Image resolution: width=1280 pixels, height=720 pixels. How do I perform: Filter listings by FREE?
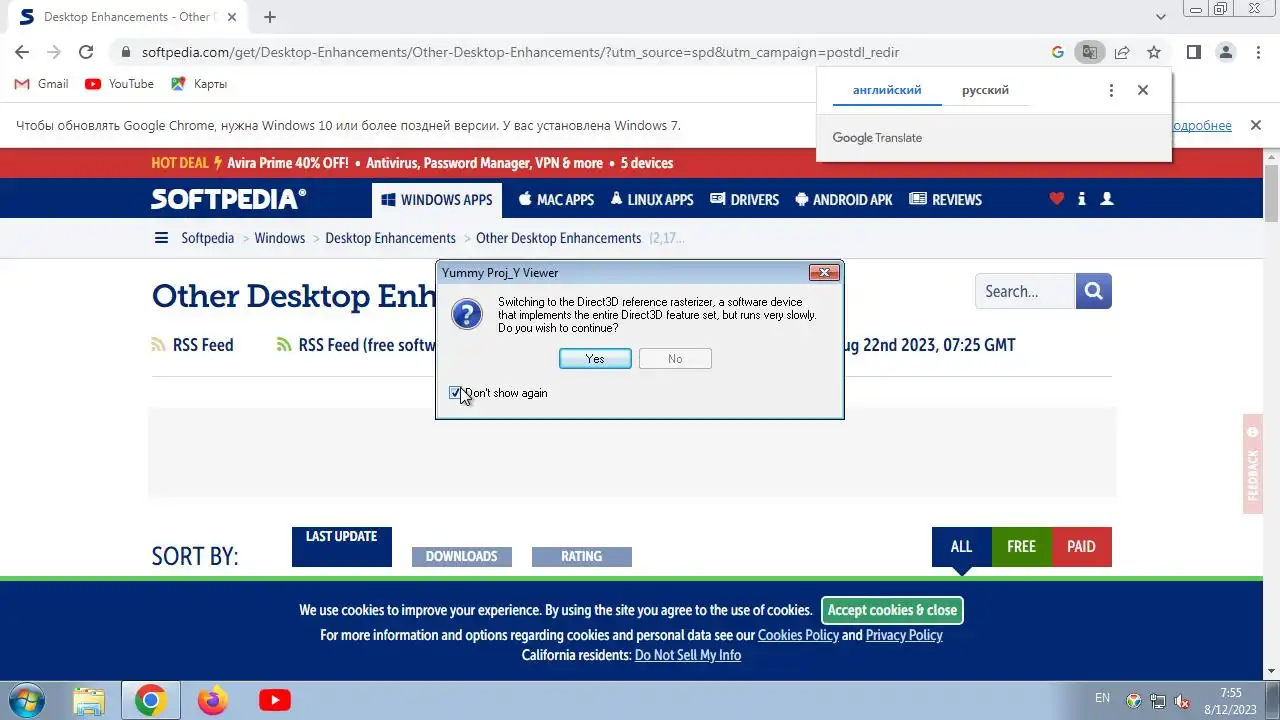[x=1021, y=546]
